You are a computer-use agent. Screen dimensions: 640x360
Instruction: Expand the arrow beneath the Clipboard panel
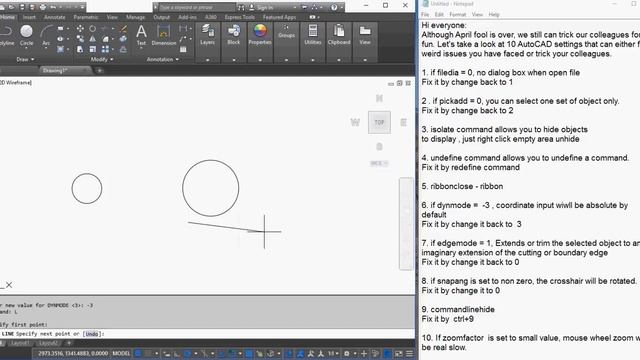pyautogui.click(x=339, y=60)
